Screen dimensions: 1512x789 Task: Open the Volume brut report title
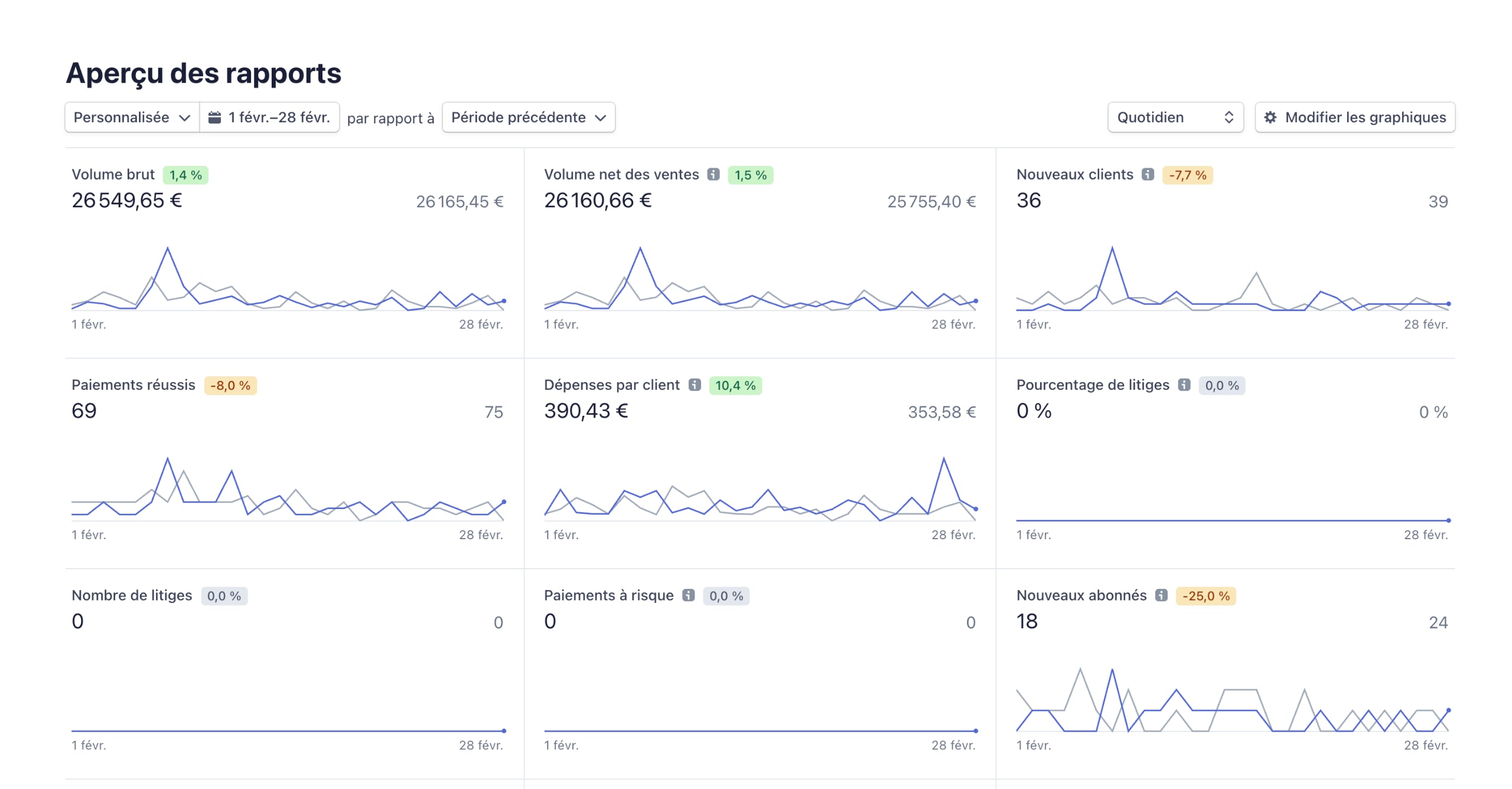(x=113, y=175)
